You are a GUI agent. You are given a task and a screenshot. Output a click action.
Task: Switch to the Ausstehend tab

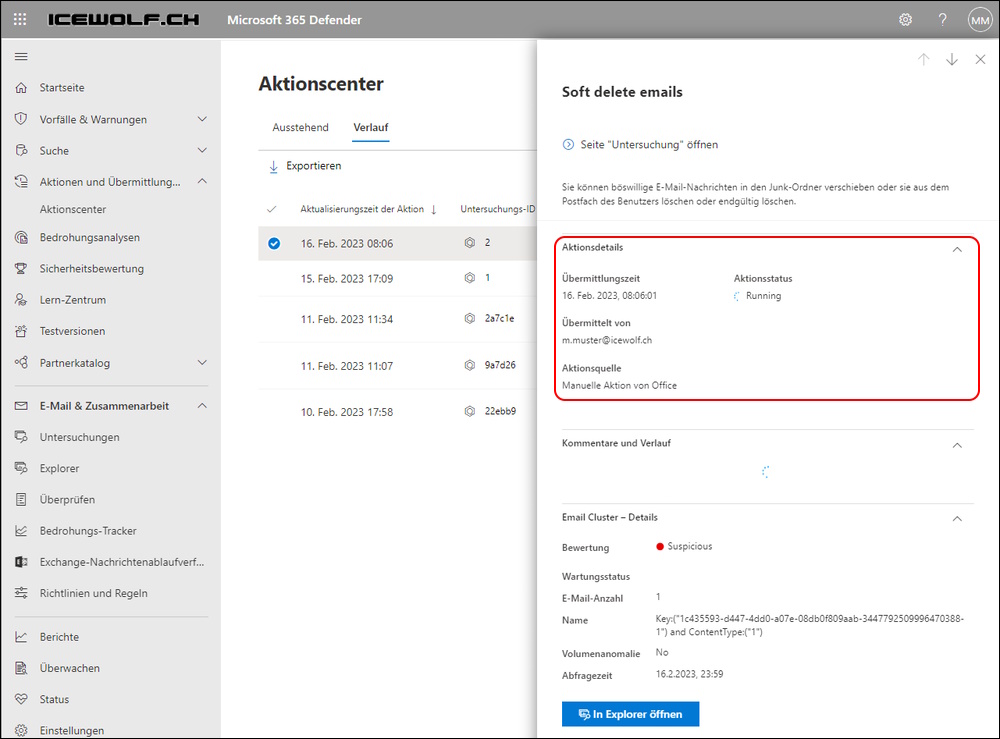[x=300, y=127]
